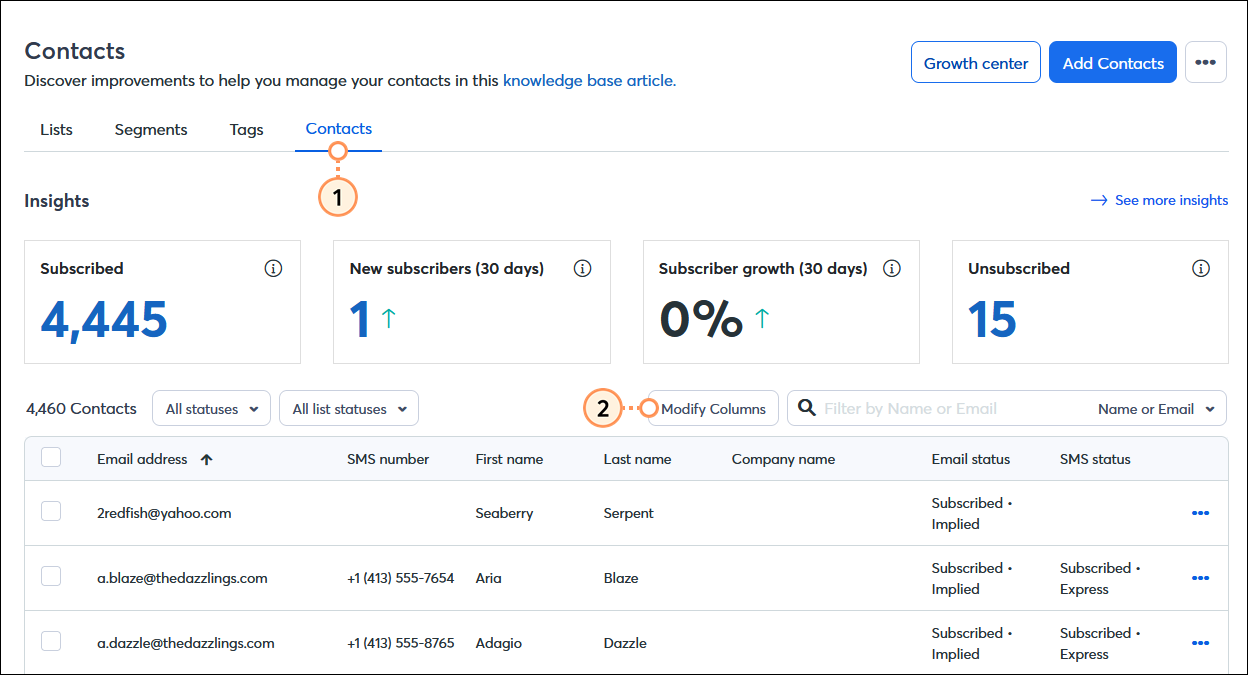Click the First name column header
Viewport: 1248px width, 675px height.
tap(509, 459)
